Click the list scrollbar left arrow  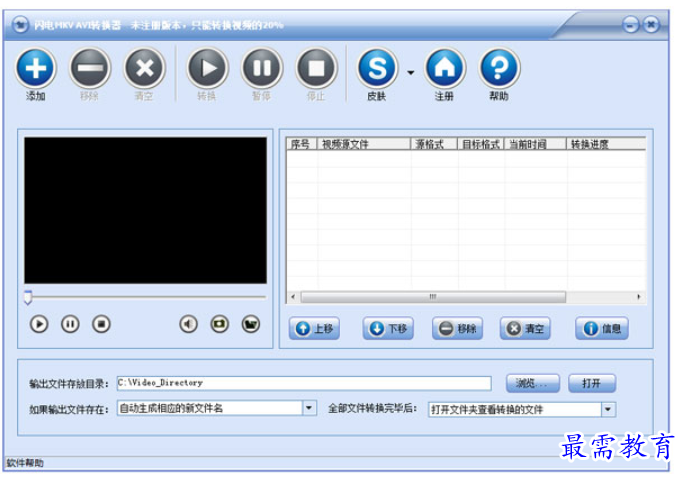click(x=293, y=297)
